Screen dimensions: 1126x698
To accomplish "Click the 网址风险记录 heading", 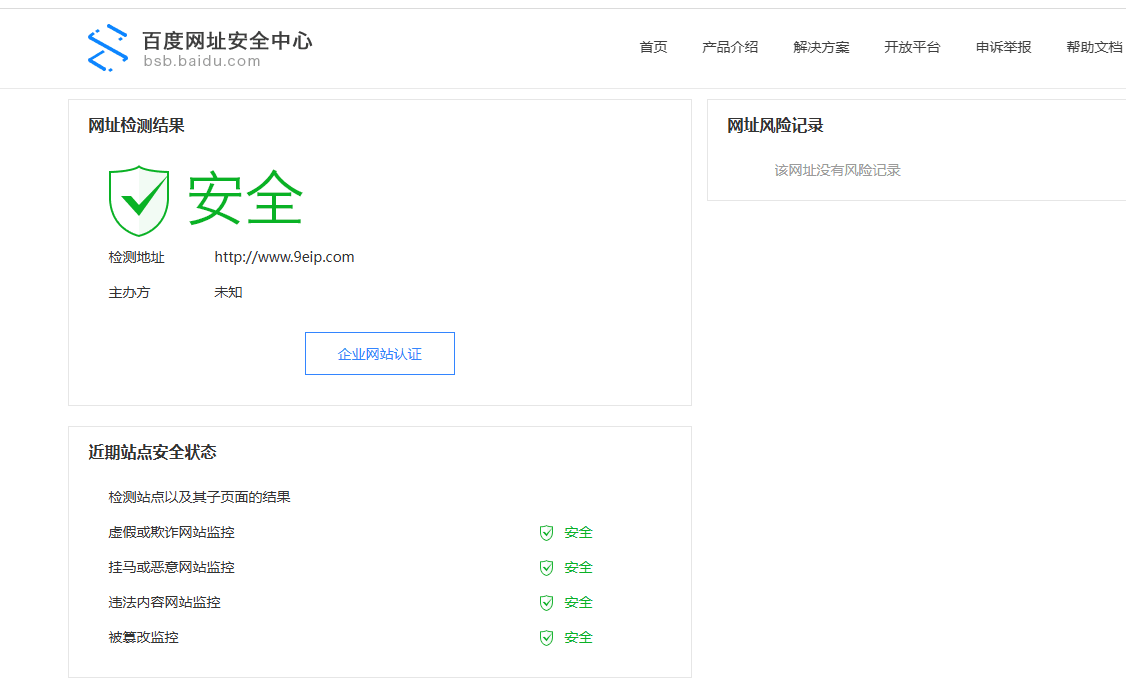I will (776, 126).
